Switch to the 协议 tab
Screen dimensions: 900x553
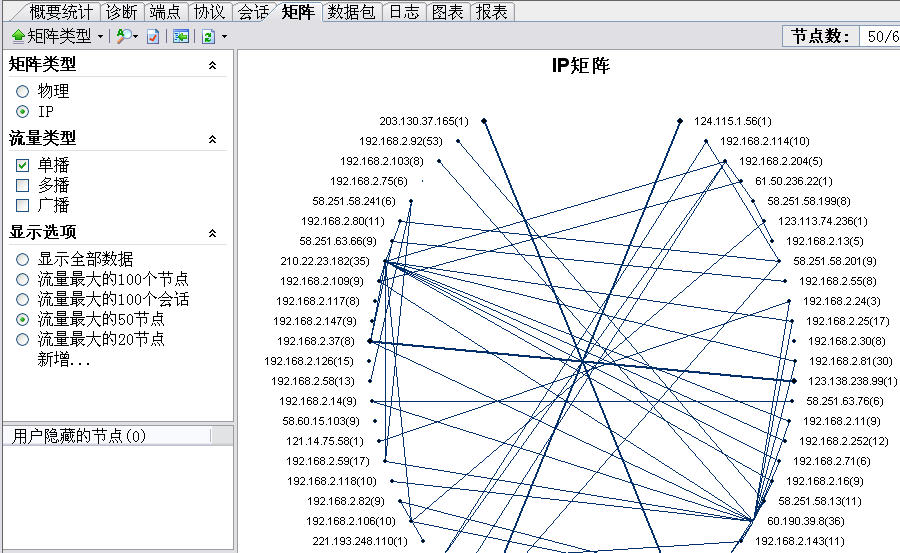(209, 12)
